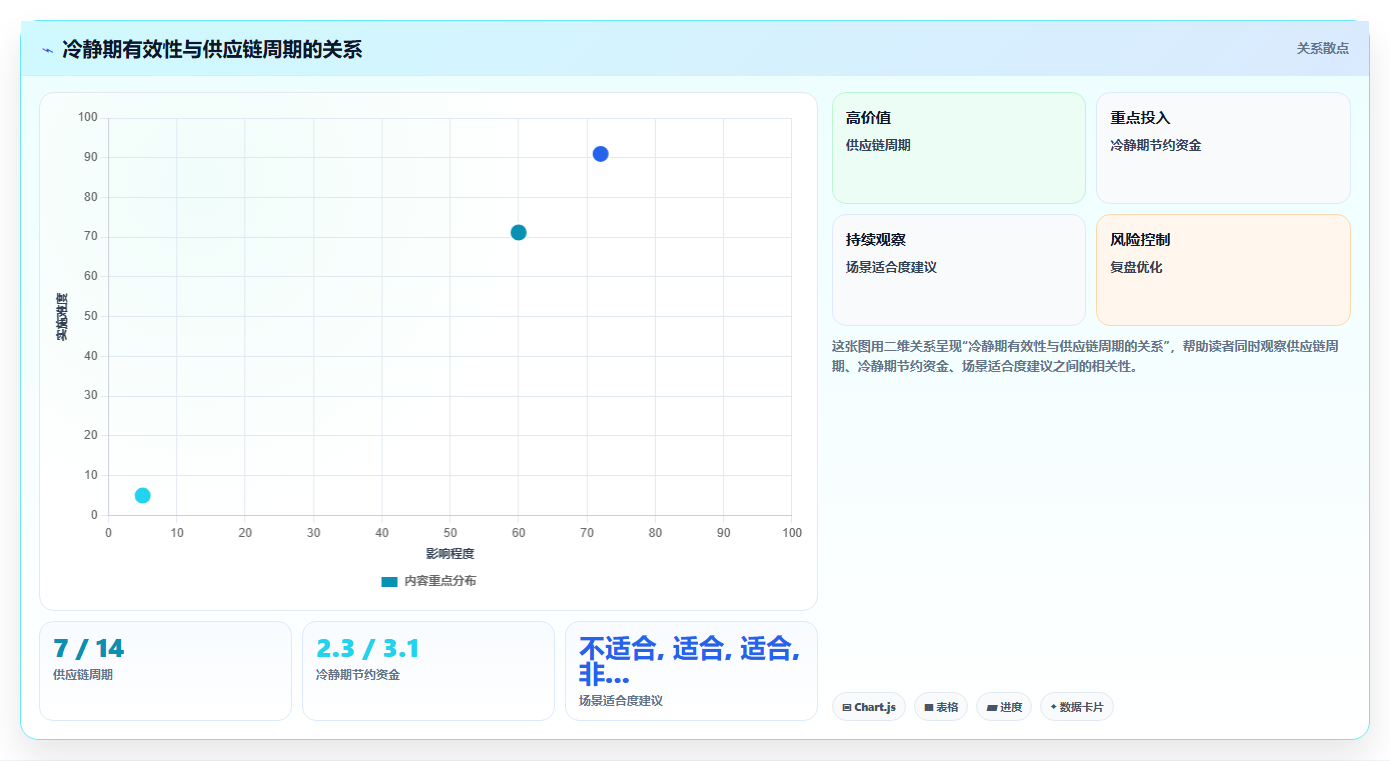Click the 关系散点 label in header
The image size is (1390, 761).
[1323, 48]
